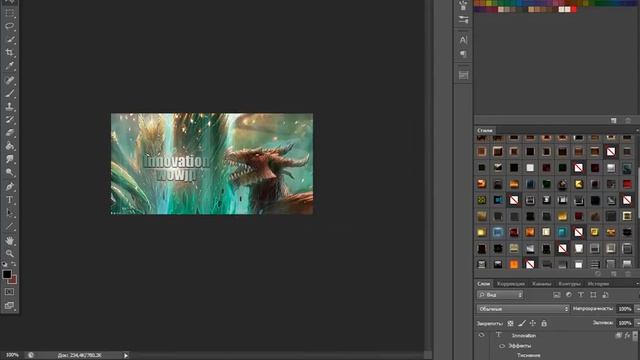Viewport: 640px width, 360px height.
Task: Open the Character panel icon
Action: 463,40
